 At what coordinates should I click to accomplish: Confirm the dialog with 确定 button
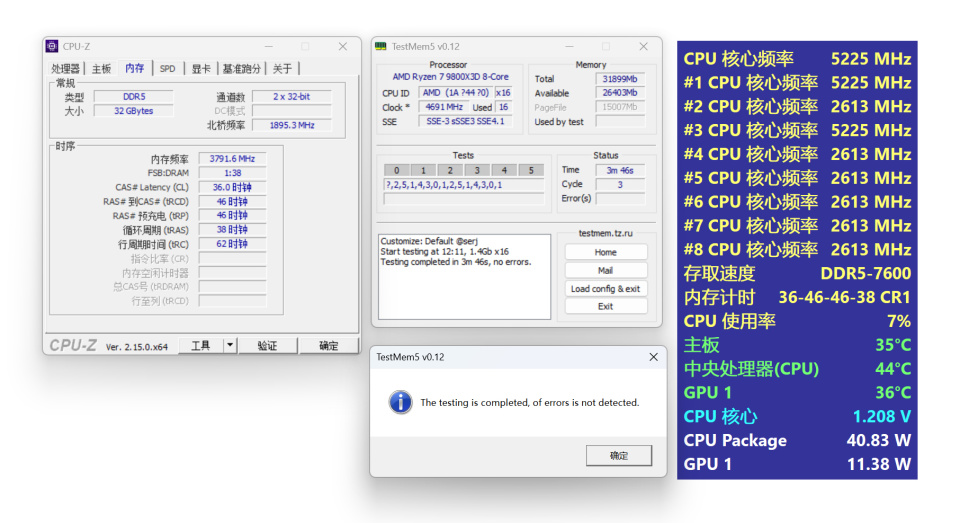click(x=619, y=456)
